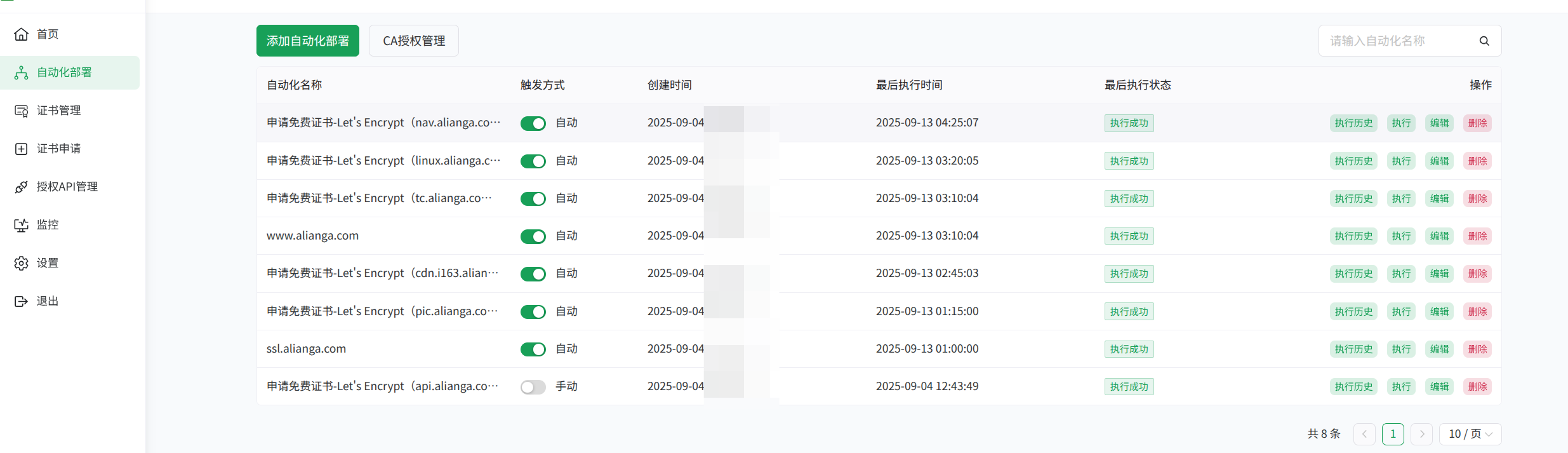Click the search magnifier icon
This screenshot has height=453, width=1568.
(x=1484, y=41)
